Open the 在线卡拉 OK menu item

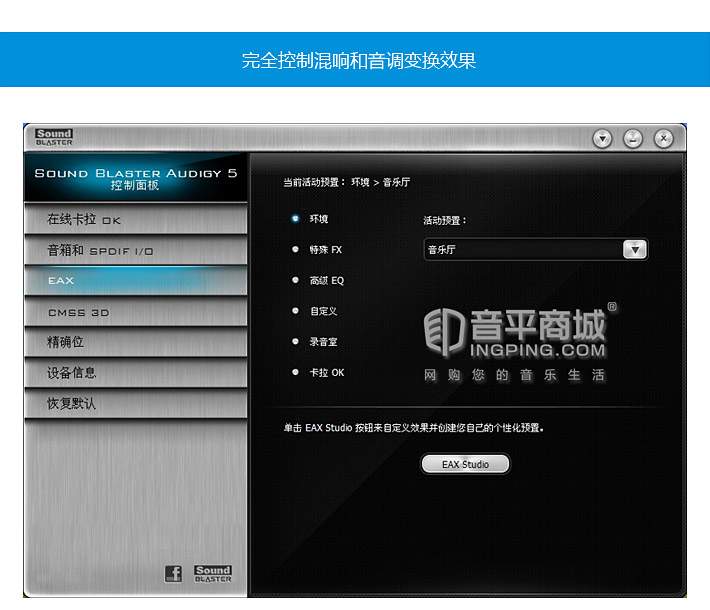click(x=136, y=219)
